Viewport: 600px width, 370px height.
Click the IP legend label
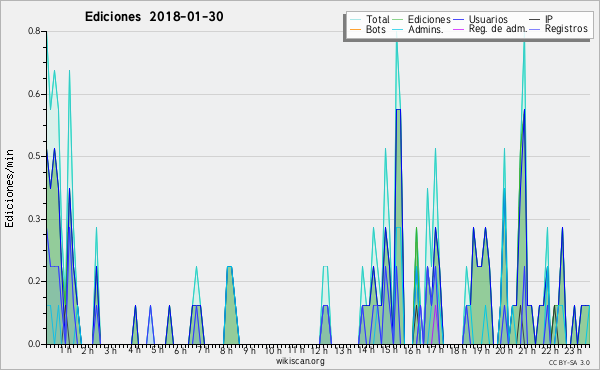coord(549,19)
